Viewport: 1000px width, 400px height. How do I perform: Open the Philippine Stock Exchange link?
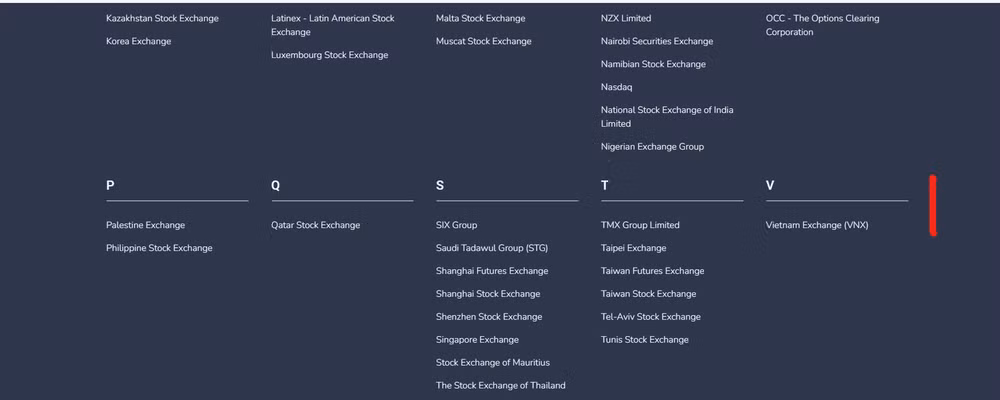(x=159, y=248)
